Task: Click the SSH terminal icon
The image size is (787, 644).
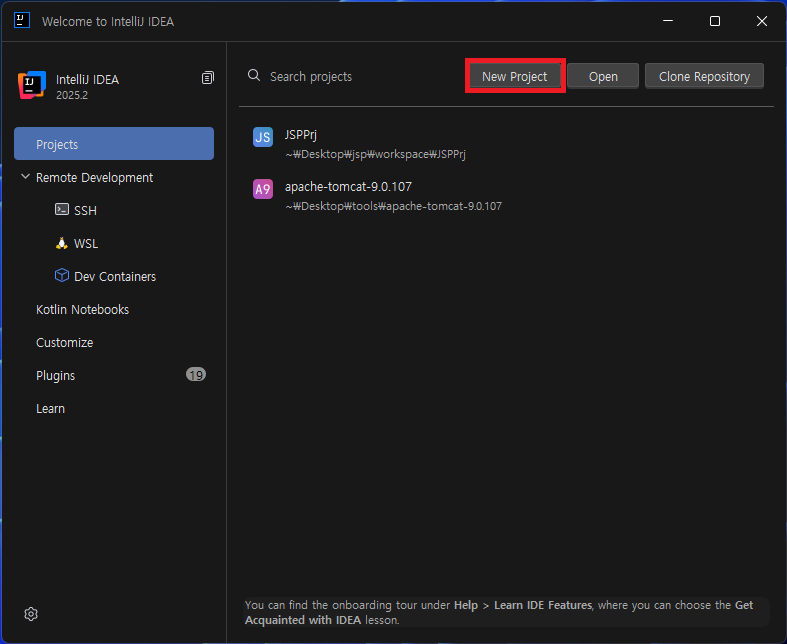Action: 62,209
